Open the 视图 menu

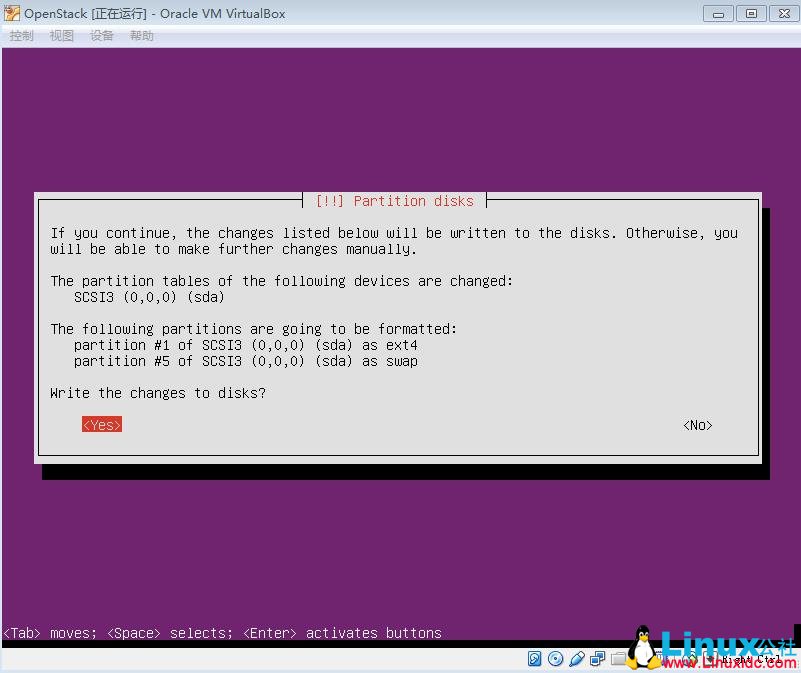click(61, 35)
